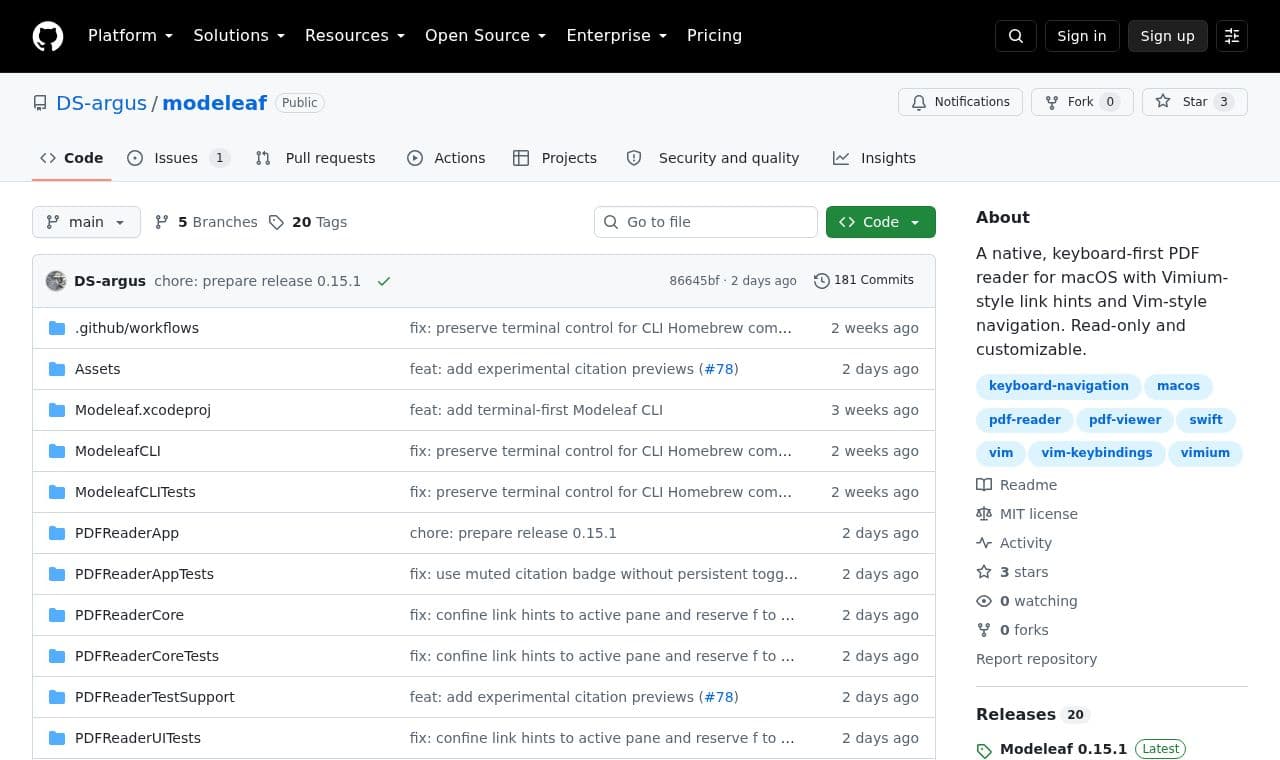View the 5 Branches link
The height and width of the screenshot is (760, 1280).
pyautogui.click(x=206, y=222)
